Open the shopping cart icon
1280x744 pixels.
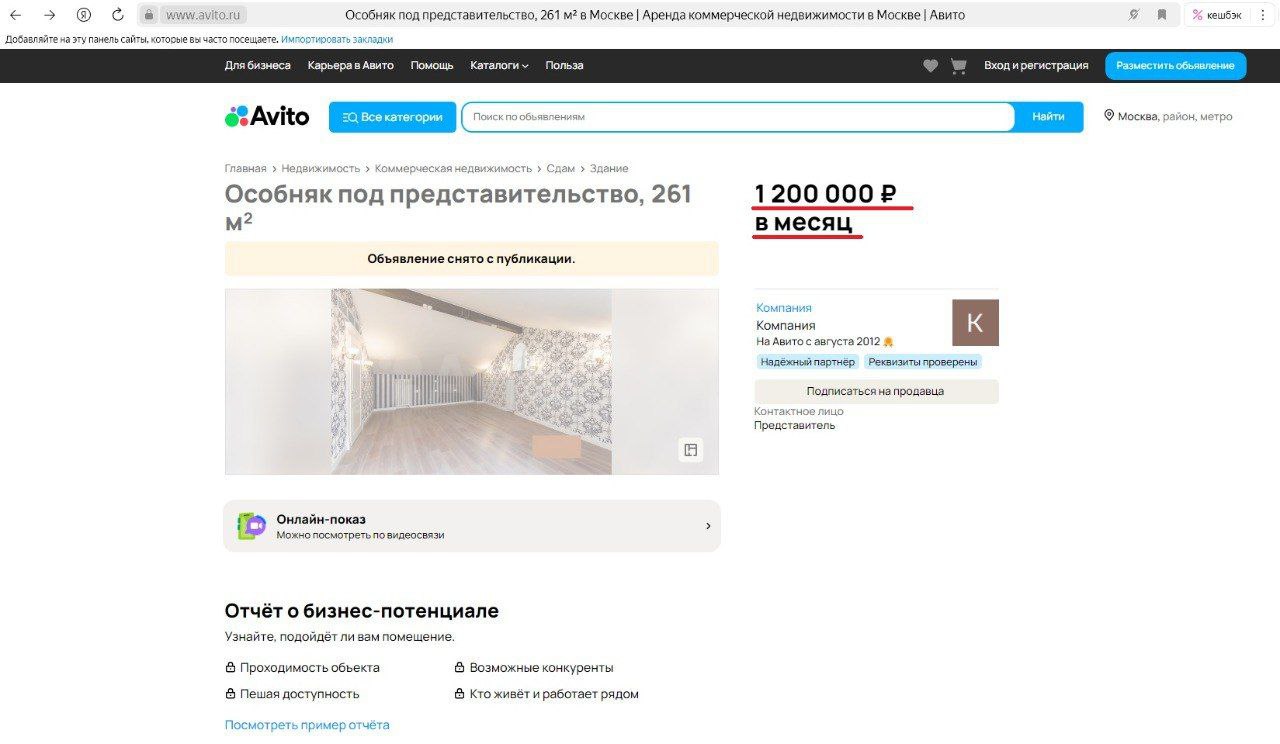(x=958, y=66)
